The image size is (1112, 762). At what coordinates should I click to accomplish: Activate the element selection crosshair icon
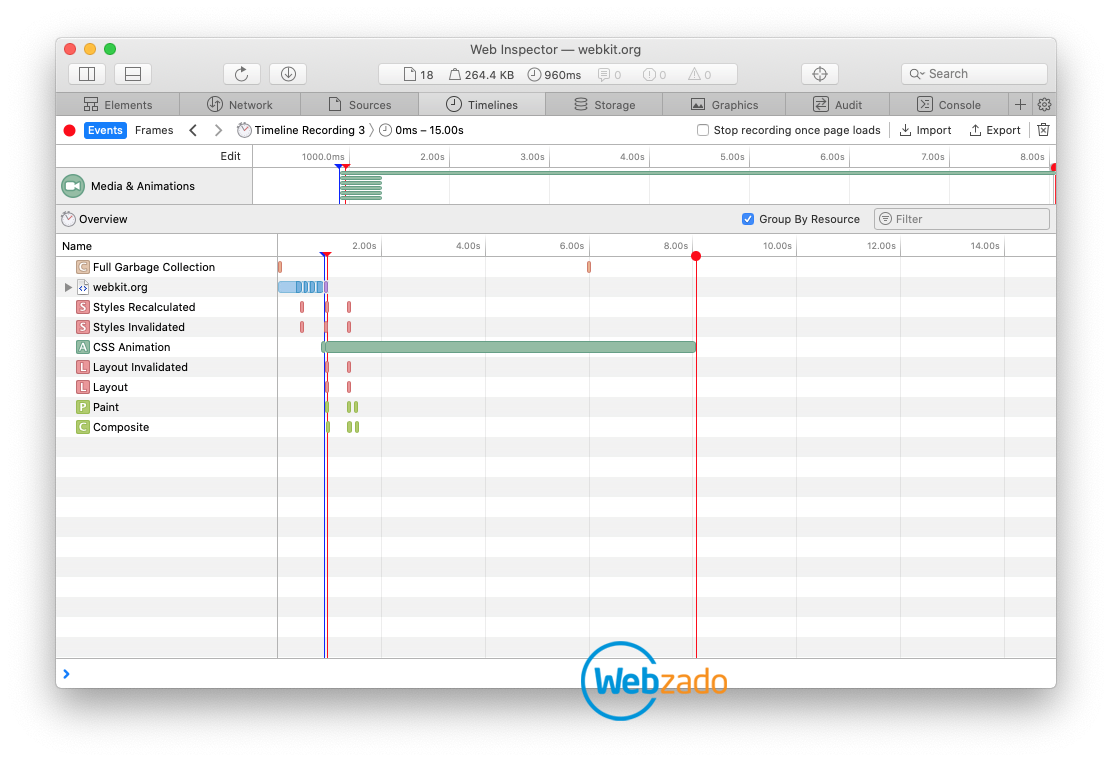820,74
